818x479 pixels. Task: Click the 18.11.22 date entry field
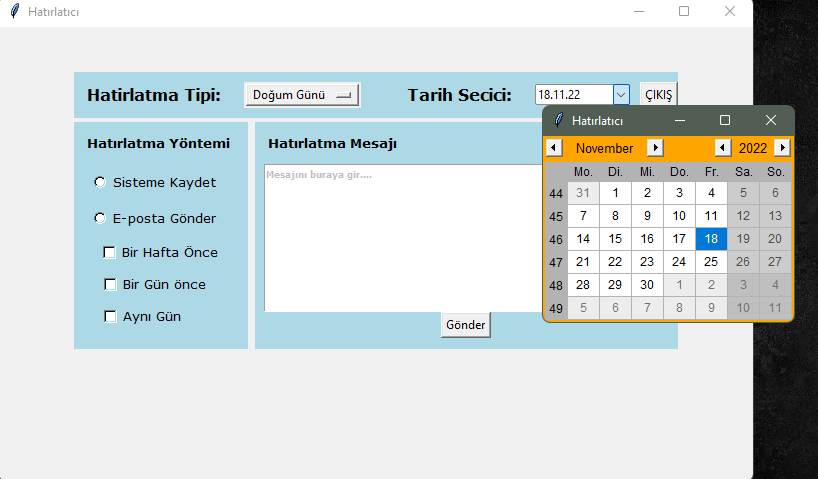click(574, 95)
